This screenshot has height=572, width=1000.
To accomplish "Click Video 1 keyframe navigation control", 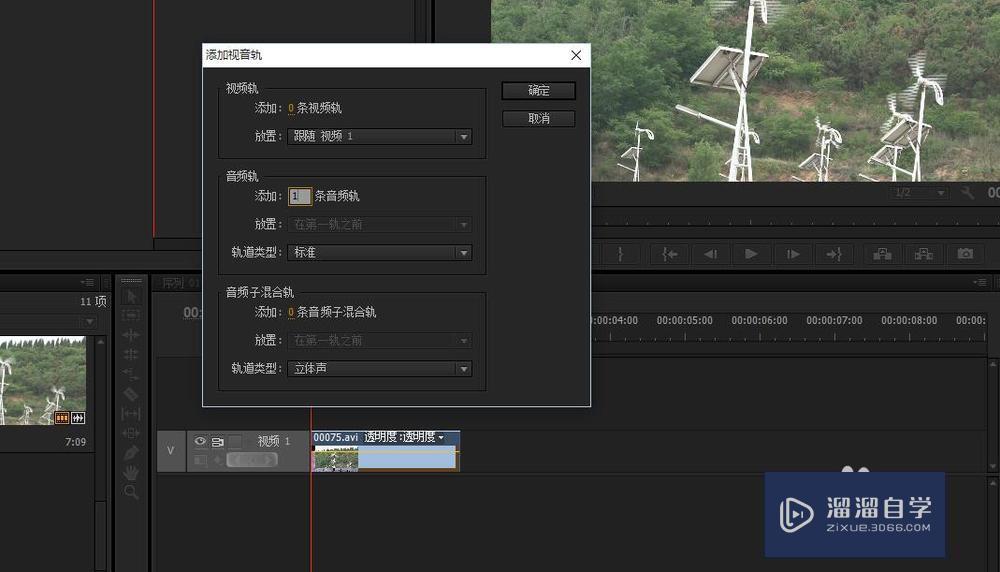I will point(252,459).
